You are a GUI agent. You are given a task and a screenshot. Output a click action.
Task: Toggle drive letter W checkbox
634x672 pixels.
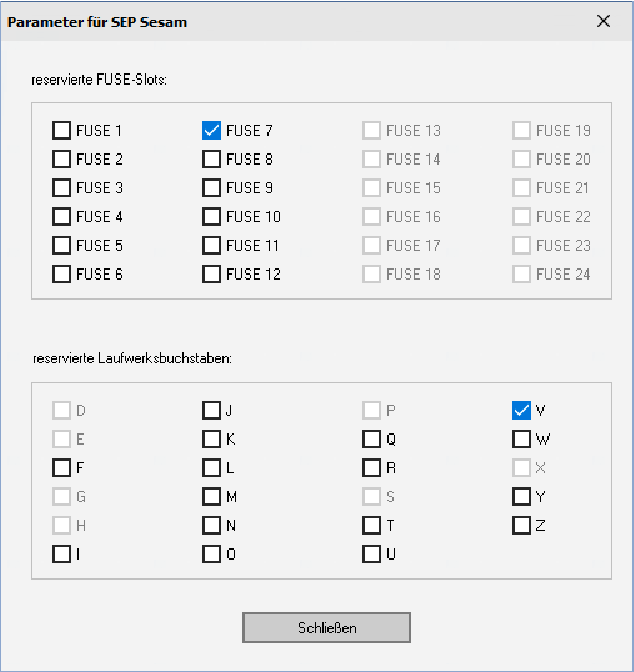coord(521,439)
